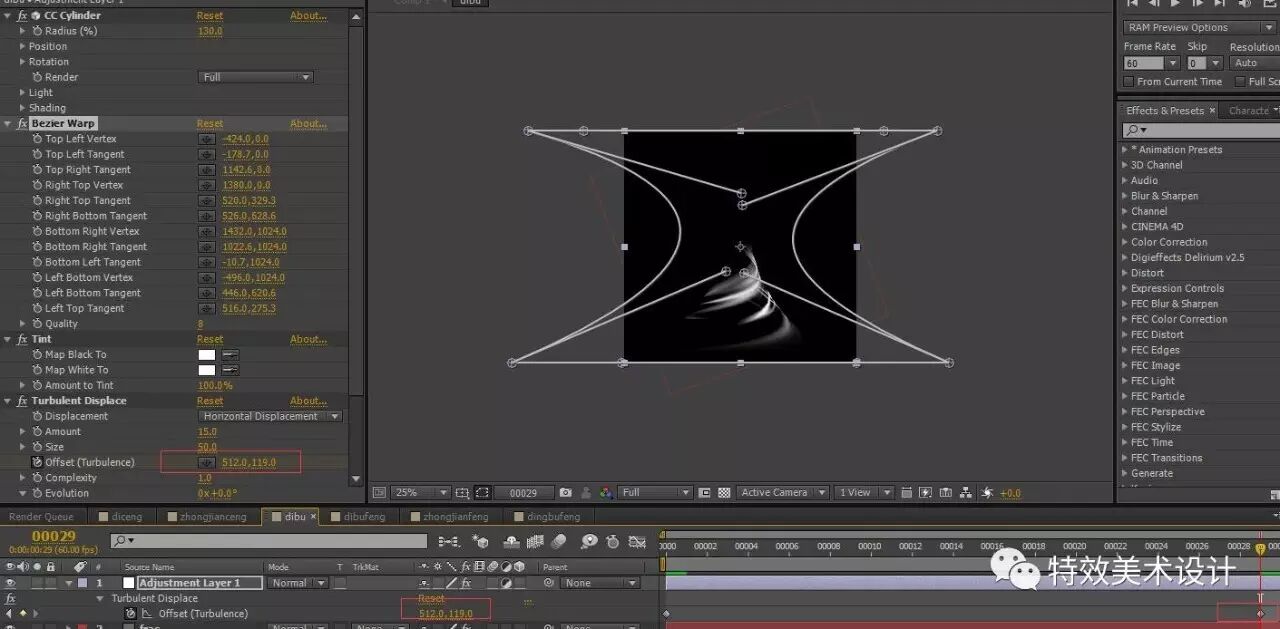Click the Take Snapshot camera icon
Screen dimensions: 1280x629
(x=566, y=493)
